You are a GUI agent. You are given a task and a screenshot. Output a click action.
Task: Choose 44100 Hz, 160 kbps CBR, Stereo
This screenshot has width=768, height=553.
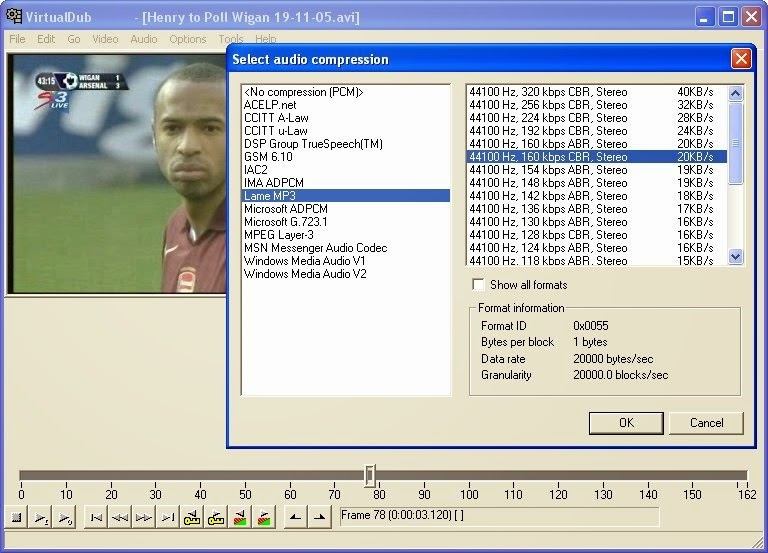point(597,157)
